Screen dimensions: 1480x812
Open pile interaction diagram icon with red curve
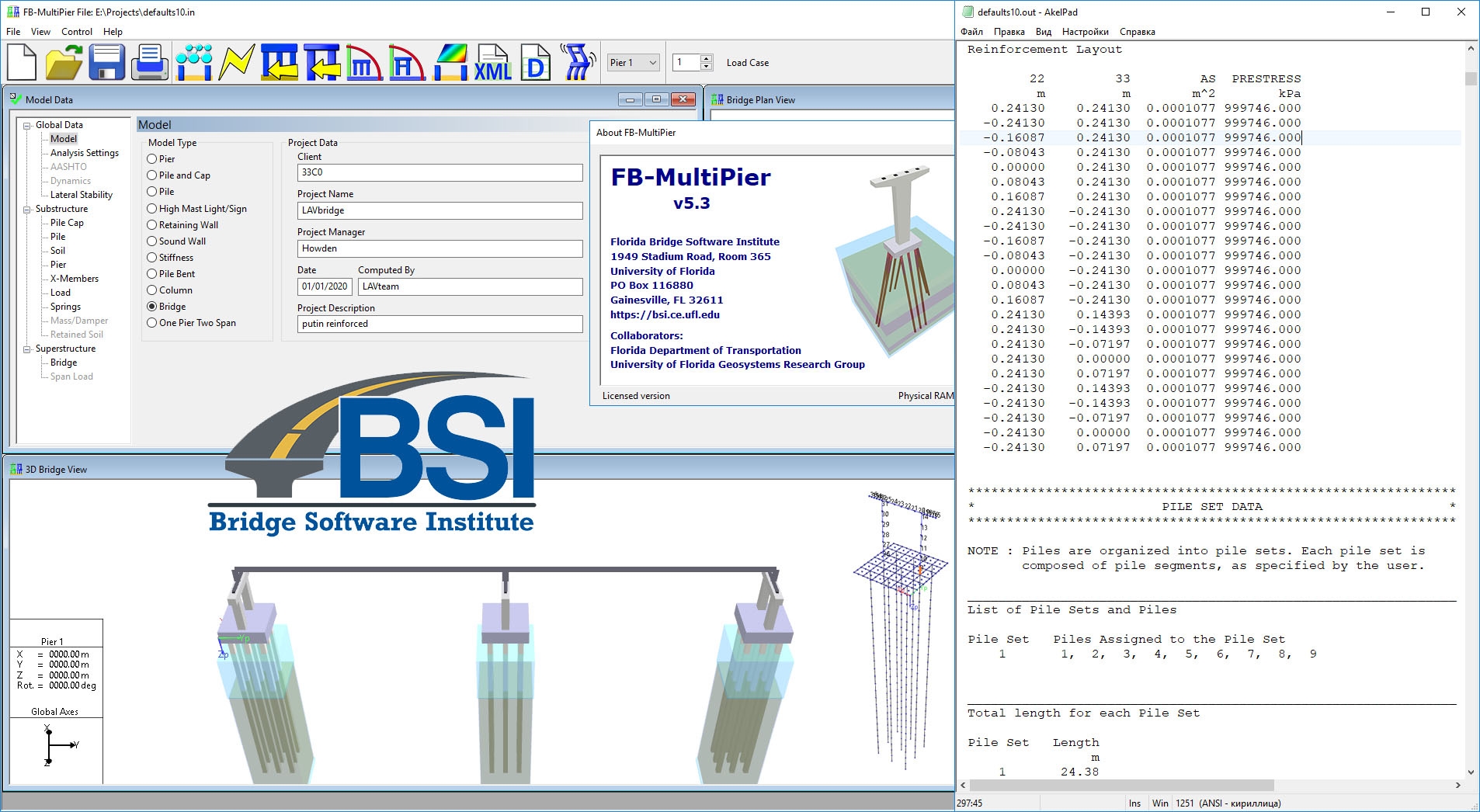pos(364,62)
